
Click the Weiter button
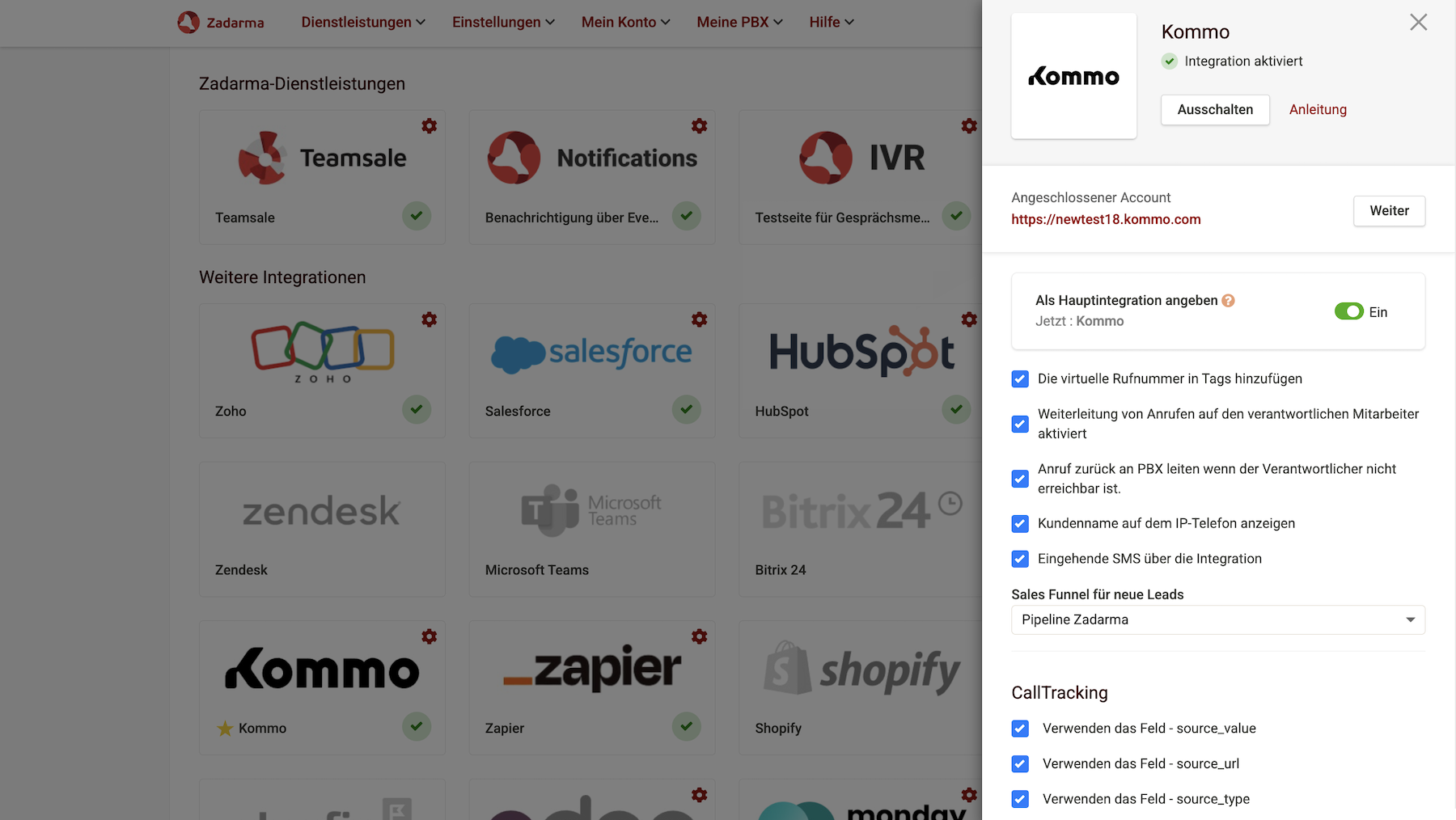click(1389, 211)
